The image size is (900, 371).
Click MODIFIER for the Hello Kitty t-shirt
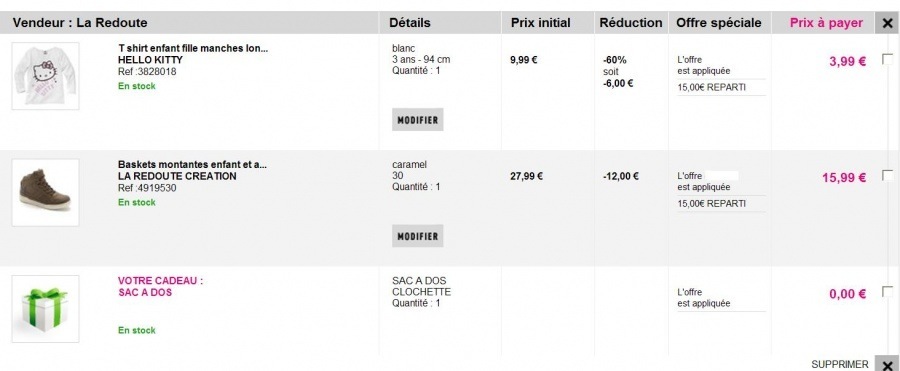coord(418,119)
